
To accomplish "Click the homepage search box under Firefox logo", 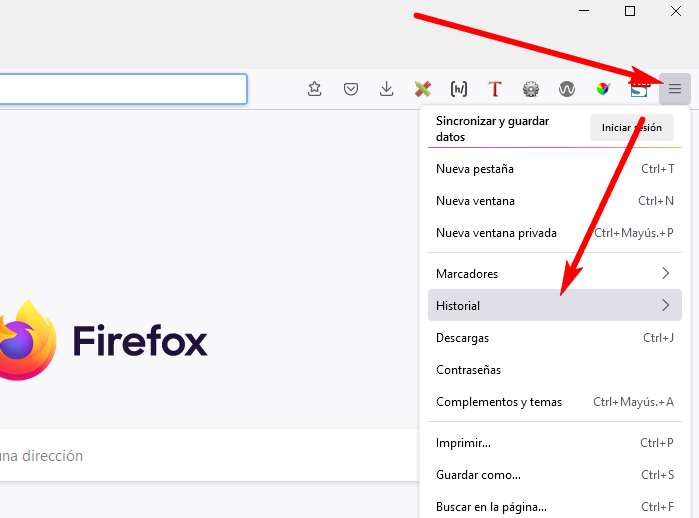I will tap(200, 455).
